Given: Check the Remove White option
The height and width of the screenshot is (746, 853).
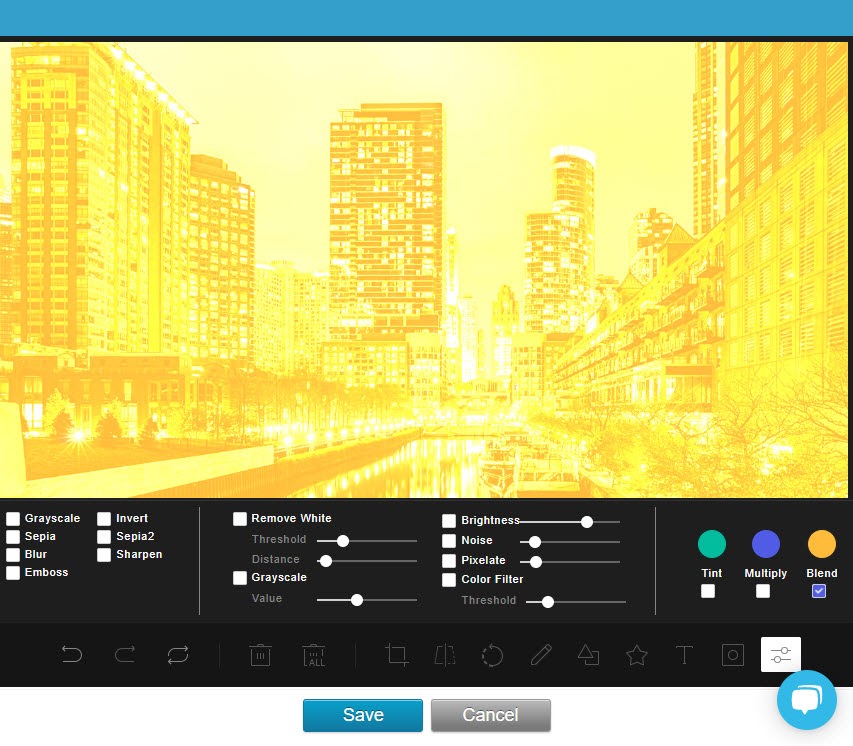Looking at the screenshot, I should [x=240, y=518].
